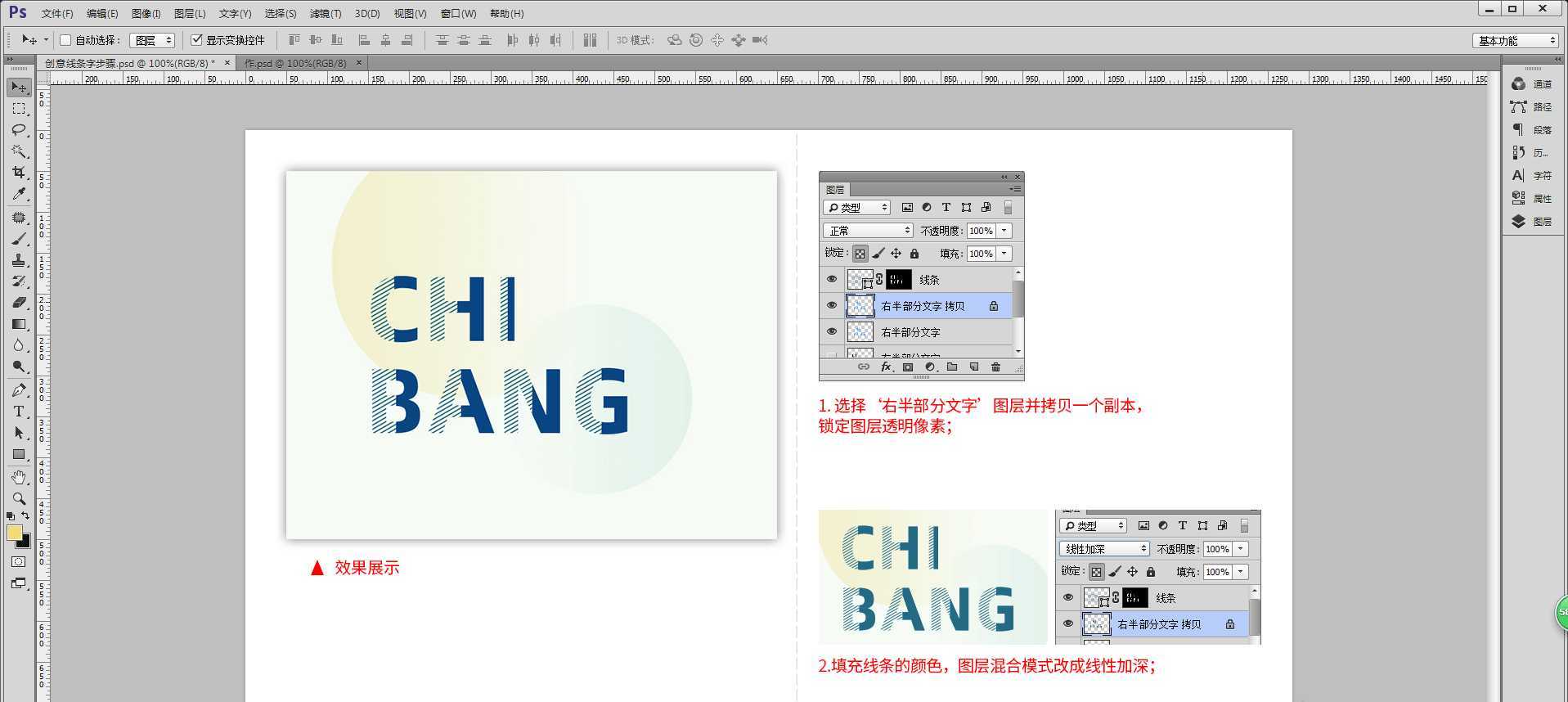Pick the Eyedropper tool
1568x702 pixels.
coord(19,194)
